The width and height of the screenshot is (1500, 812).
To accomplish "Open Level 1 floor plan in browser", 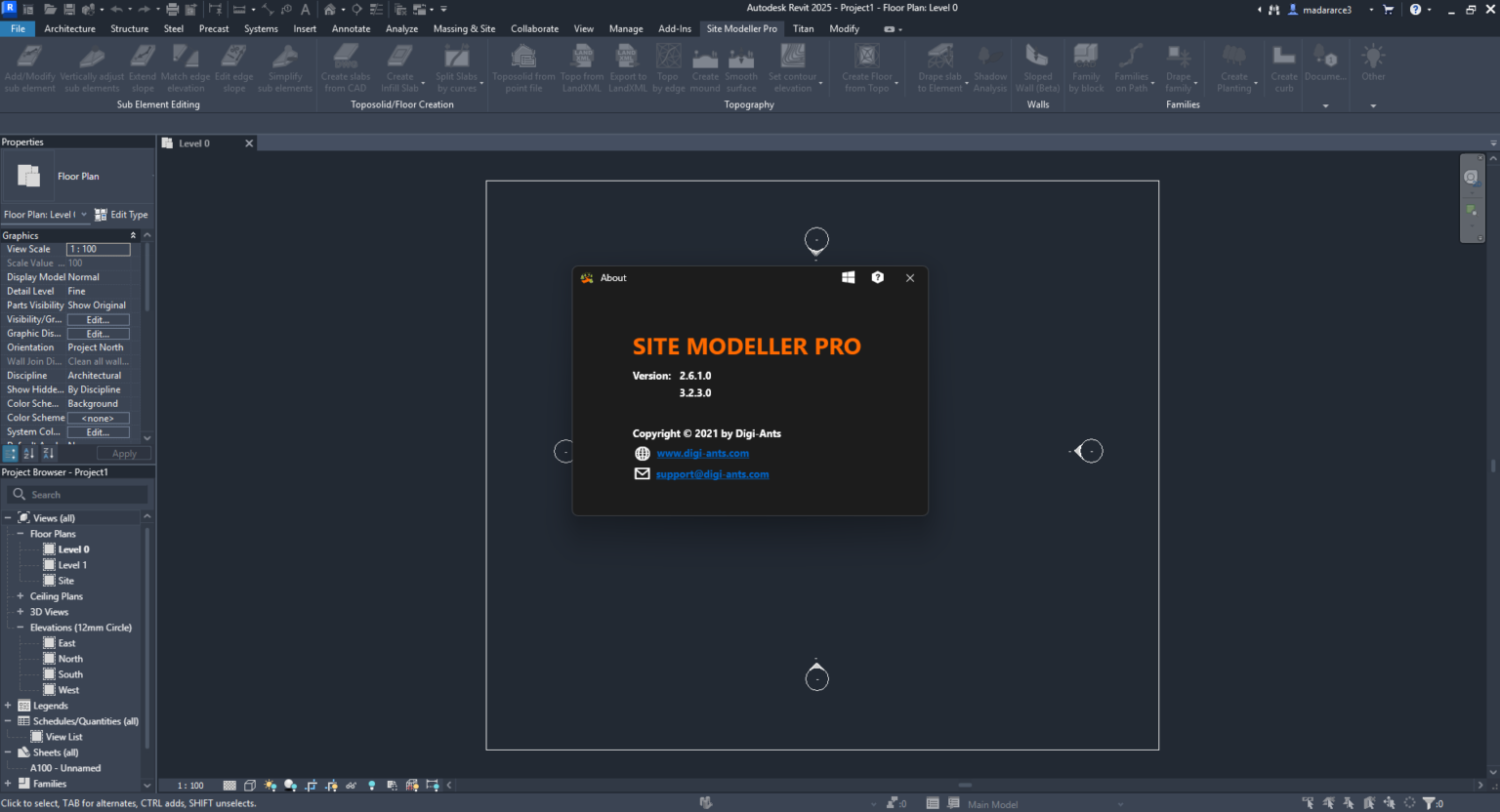I will [72, 565].
